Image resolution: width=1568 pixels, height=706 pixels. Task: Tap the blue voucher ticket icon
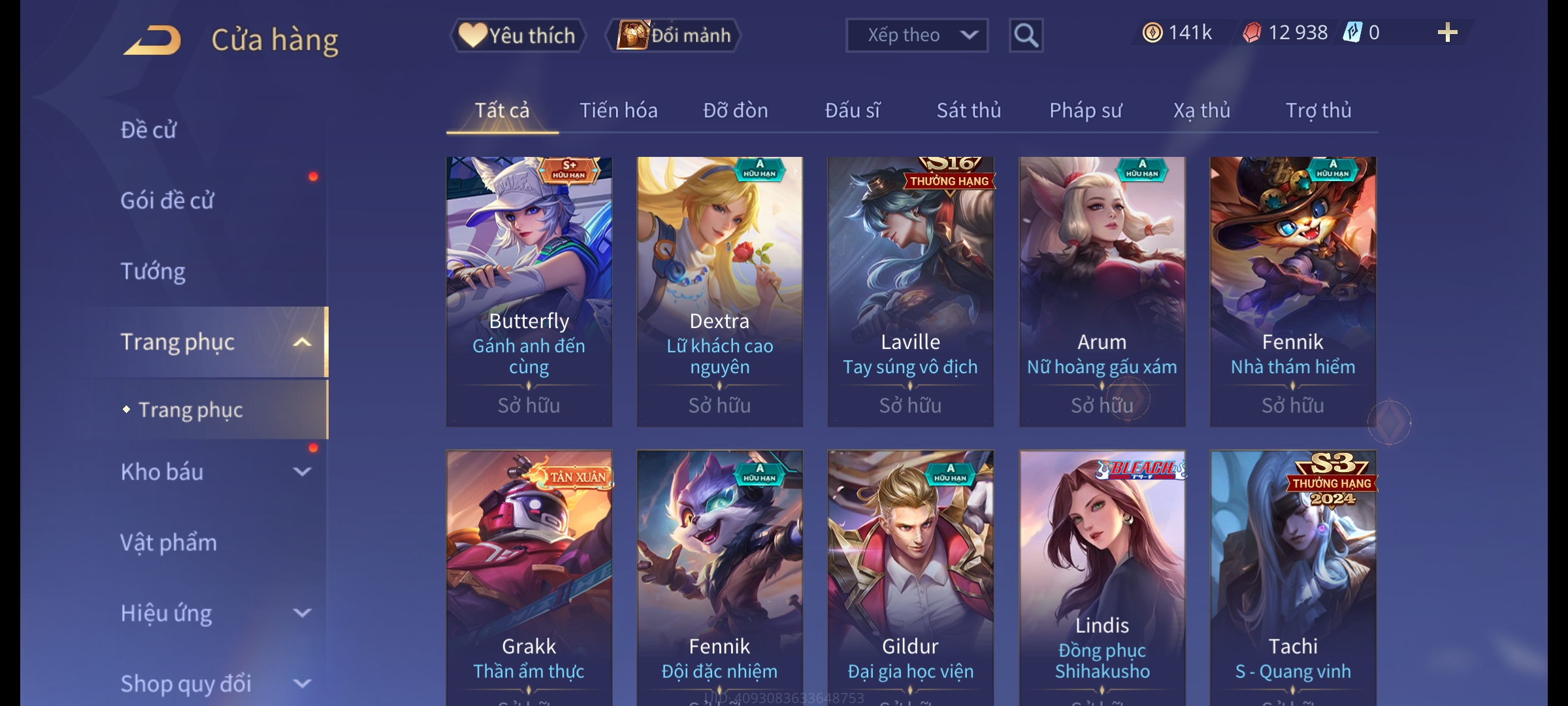click(1352, 33)
